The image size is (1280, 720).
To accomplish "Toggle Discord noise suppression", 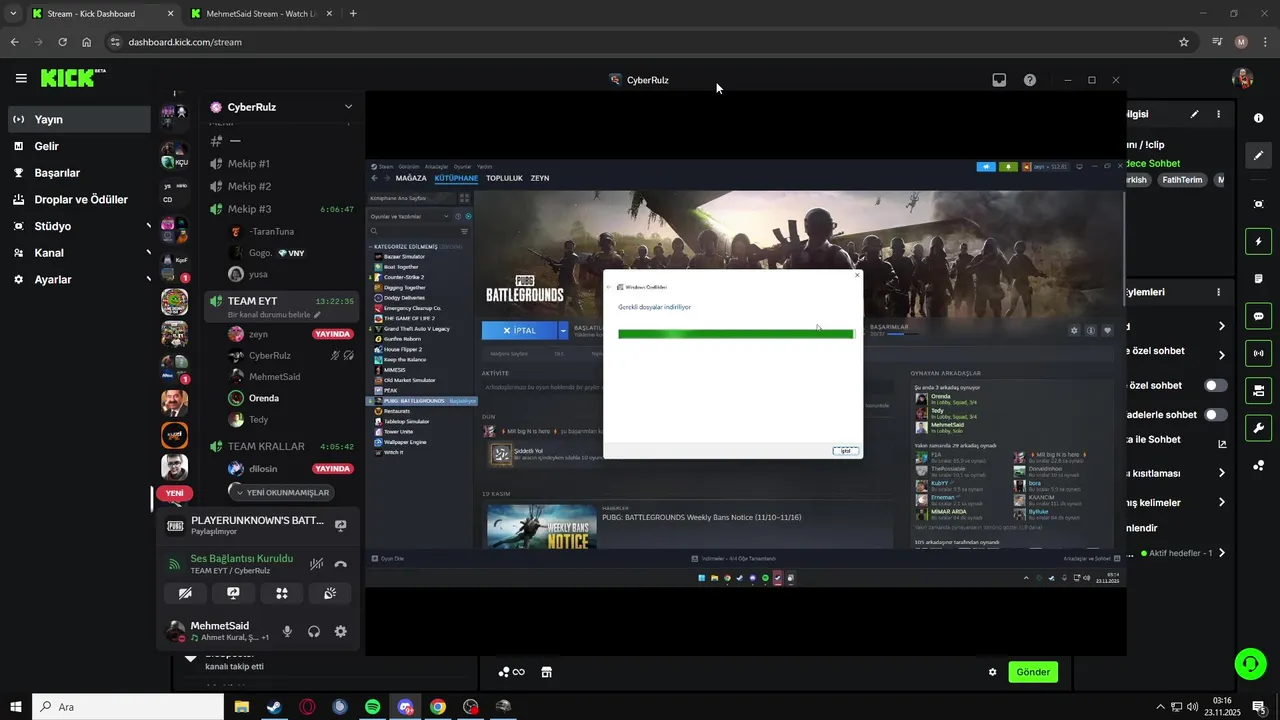I will click(316, 564).
